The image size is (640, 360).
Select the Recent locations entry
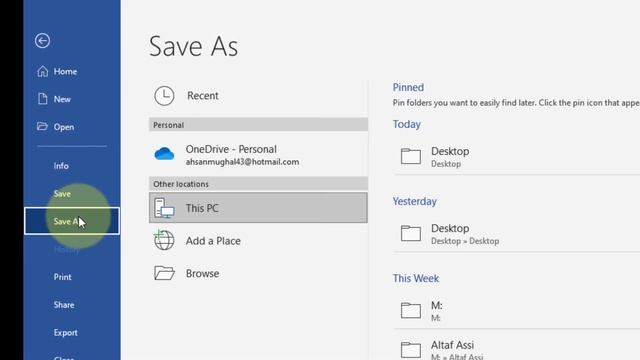258,96
